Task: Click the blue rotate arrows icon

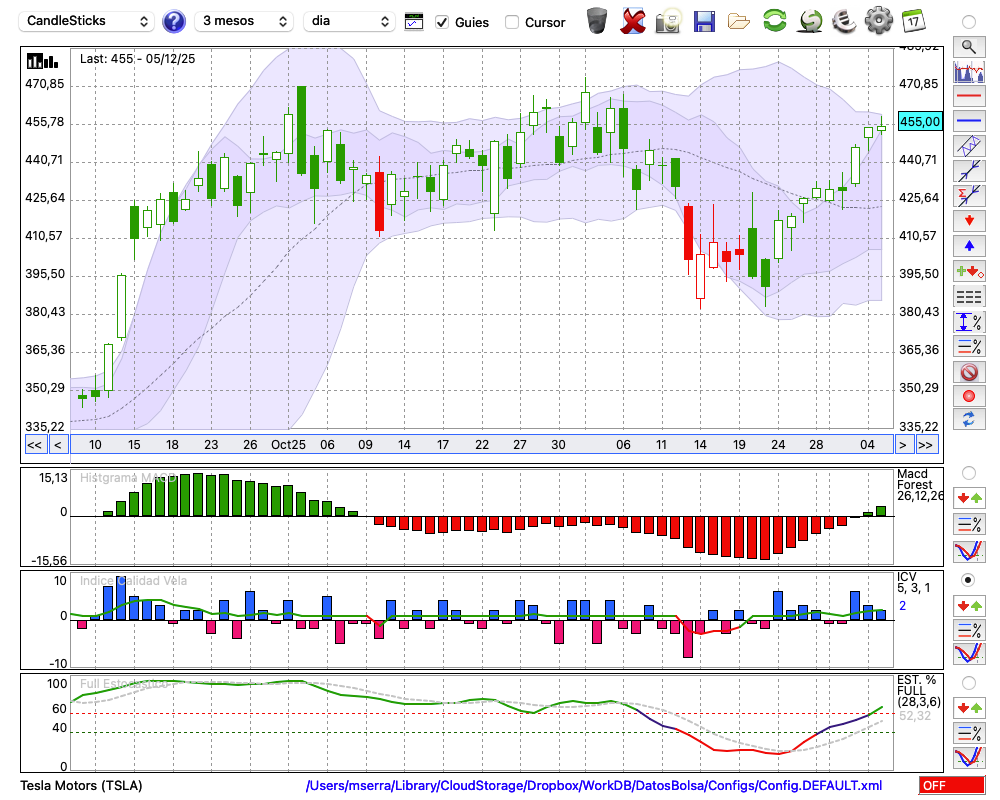Action: tap(969, 419)
